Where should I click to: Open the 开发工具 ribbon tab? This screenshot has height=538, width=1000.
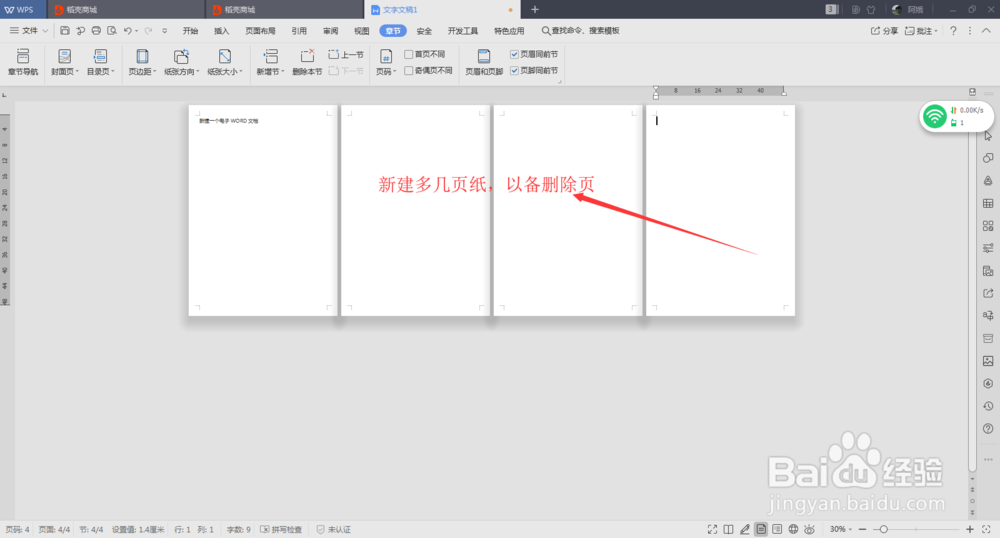point(462,31)
